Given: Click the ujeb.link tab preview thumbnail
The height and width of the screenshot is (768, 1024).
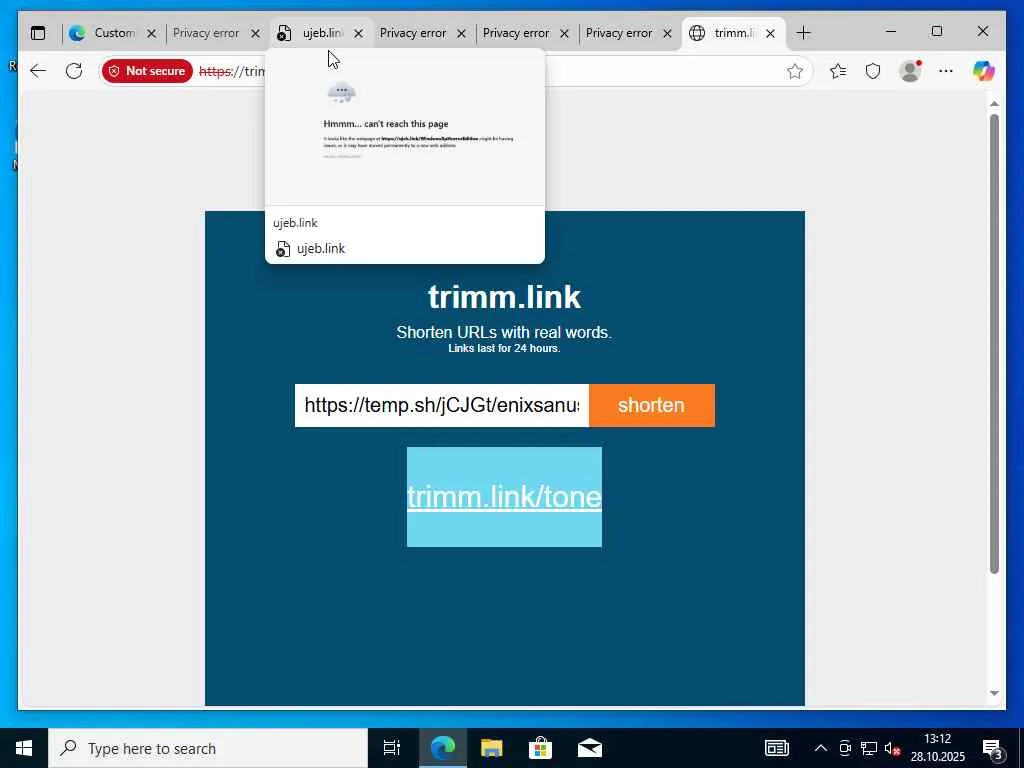Looking at the screenshot, I should pos(405,128).
